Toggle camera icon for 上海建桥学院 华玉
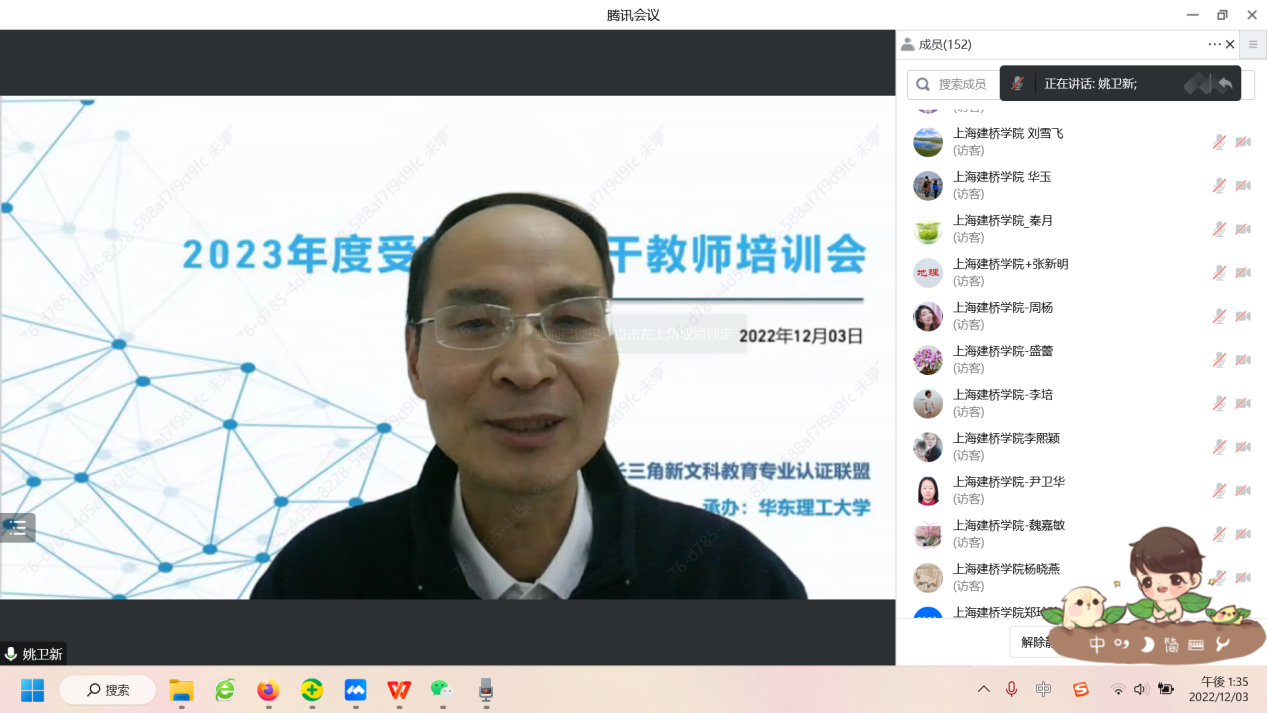This screenshot has height=713, width=1267. 1243,186
